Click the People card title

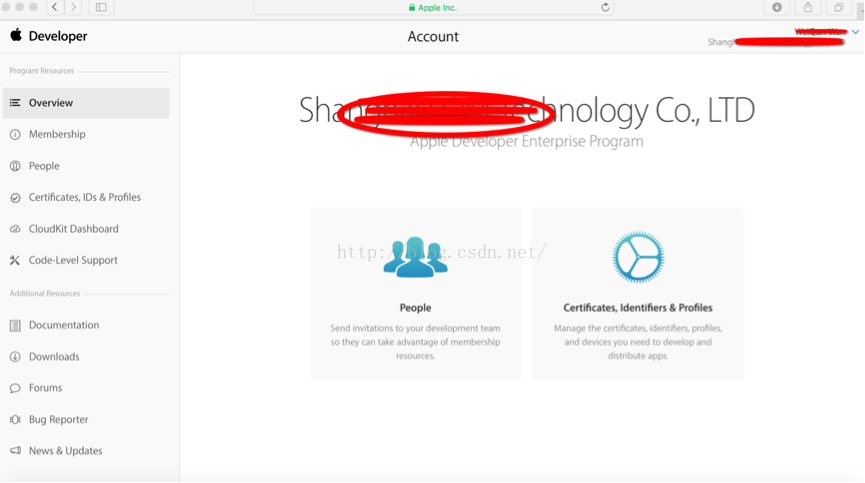pyautogui.click(x=415, y=308)
